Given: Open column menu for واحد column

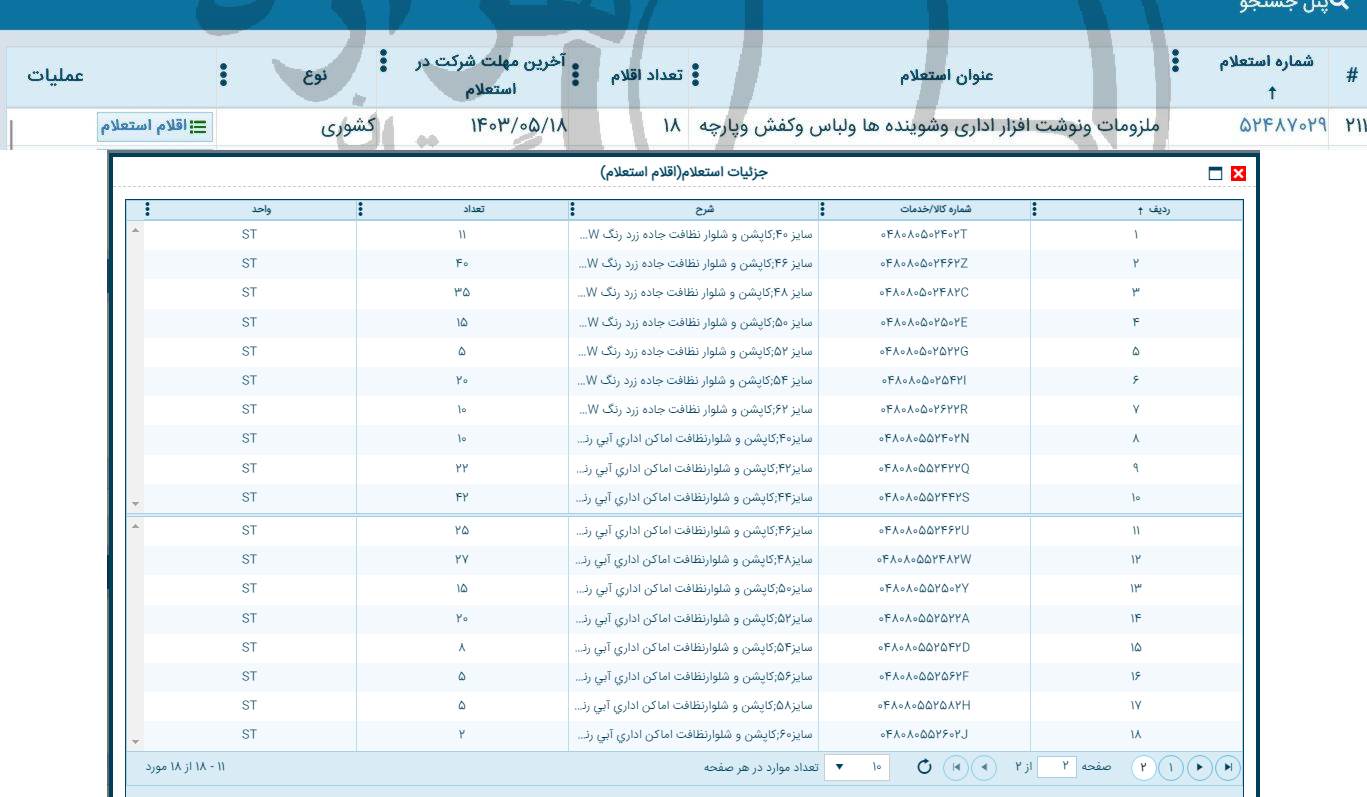Looking at the screenshot, I should coord(148,210).
